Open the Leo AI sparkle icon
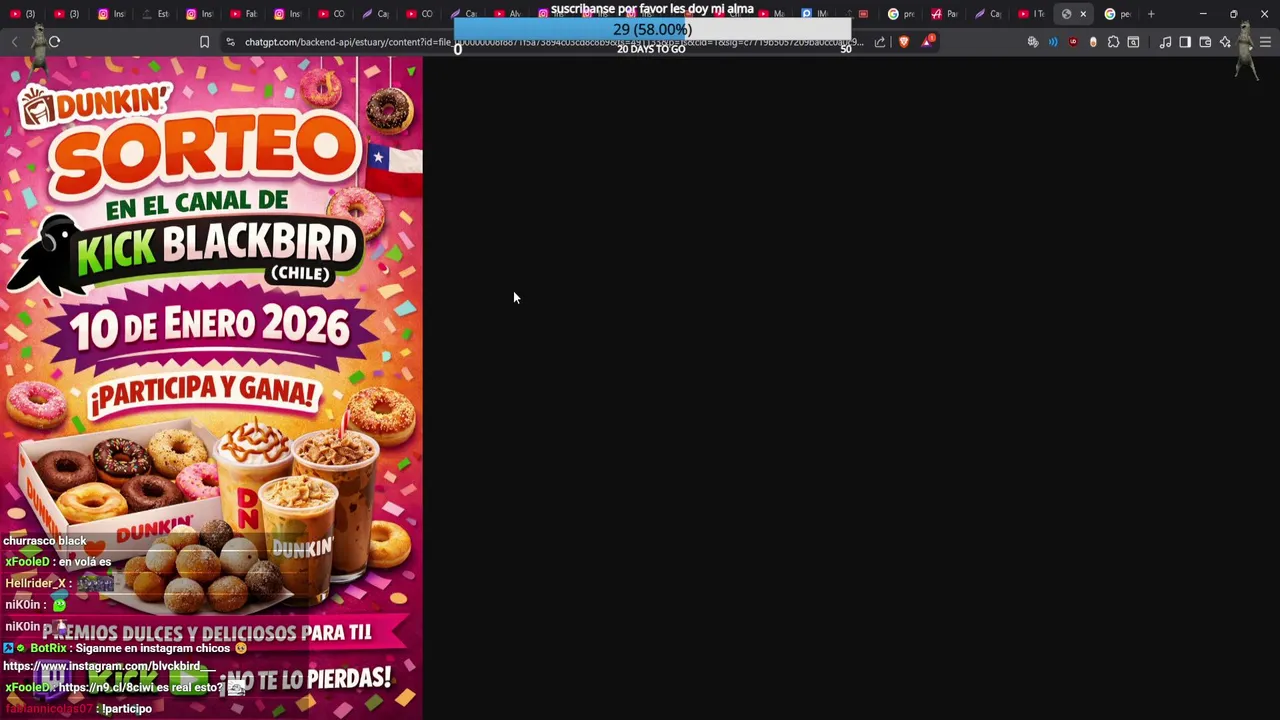The width and height of the screenshot is (1280, 720). 1225,42
